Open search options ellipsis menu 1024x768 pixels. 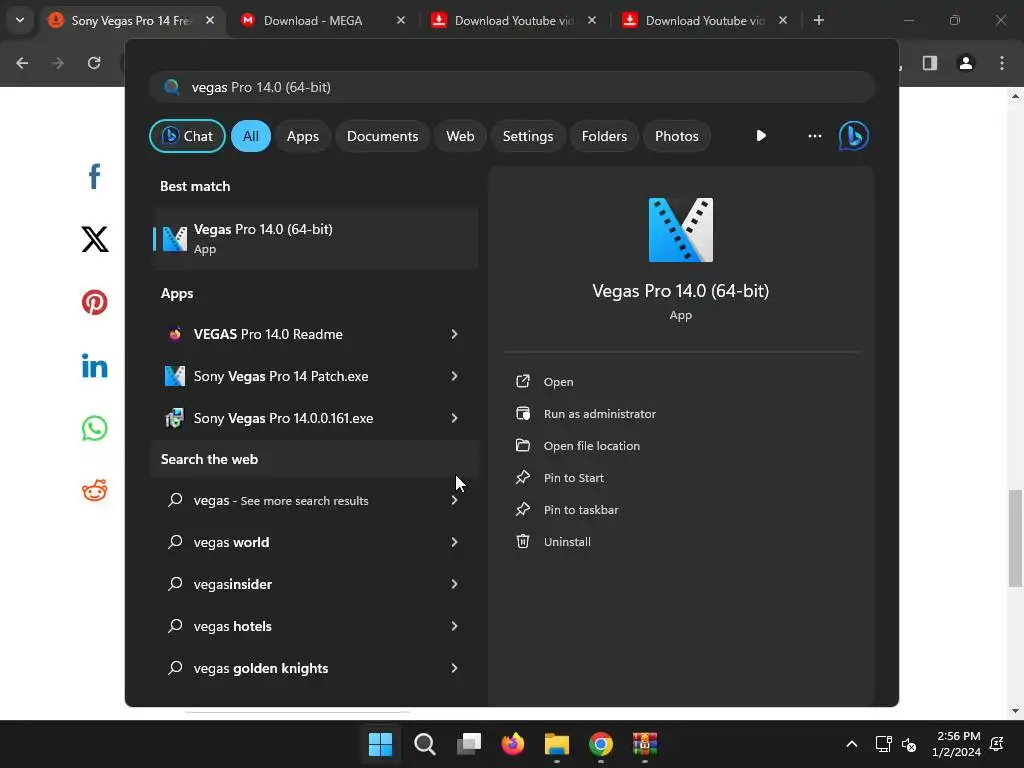pyautogui.click(x=814, y=136)
